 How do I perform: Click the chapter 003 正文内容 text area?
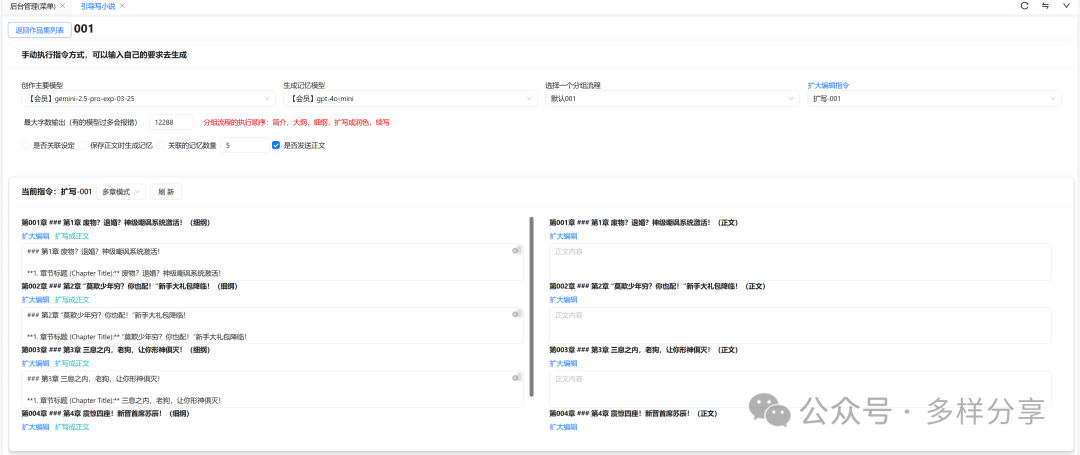coord(800,389)
